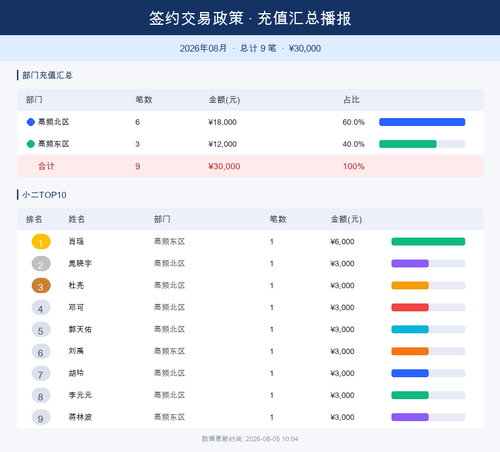Click the 排名 column header

tap(34, 219)
